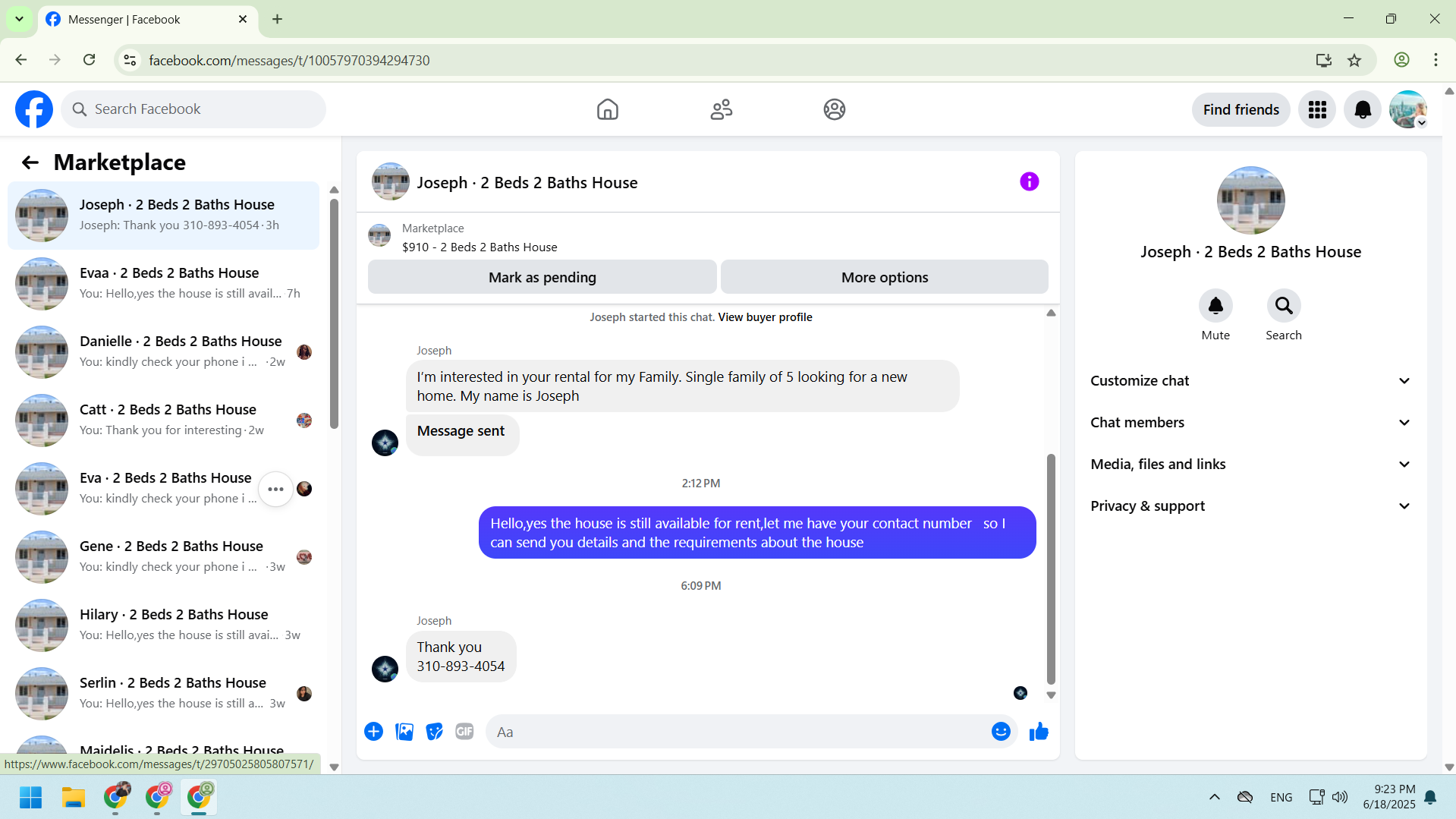Open the Friends icon in top navigation
This screenshot has height=819, width=1456.
pos(721,109)
